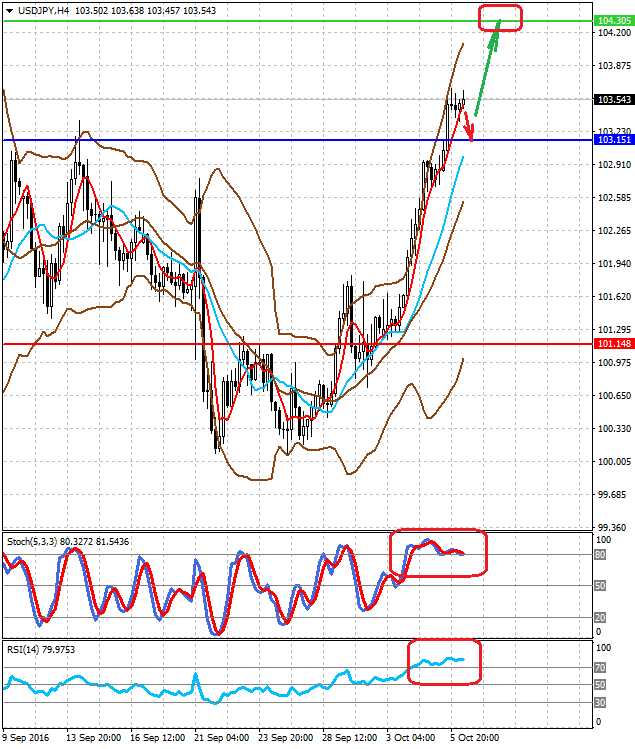Click the blue 103.151 price tag
Screen dimensions: 635x749
[614, 139]
